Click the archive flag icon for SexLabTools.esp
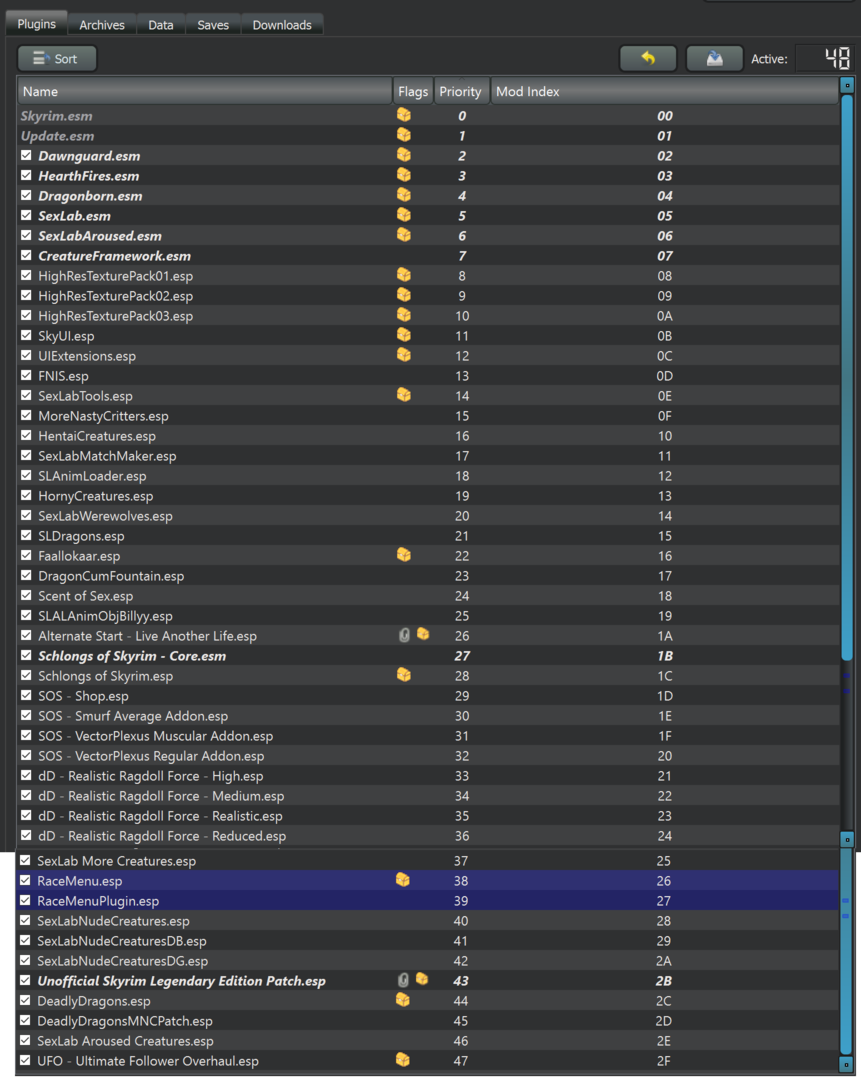The width and height of the screenshot is (861, 1080). point(404,395)
